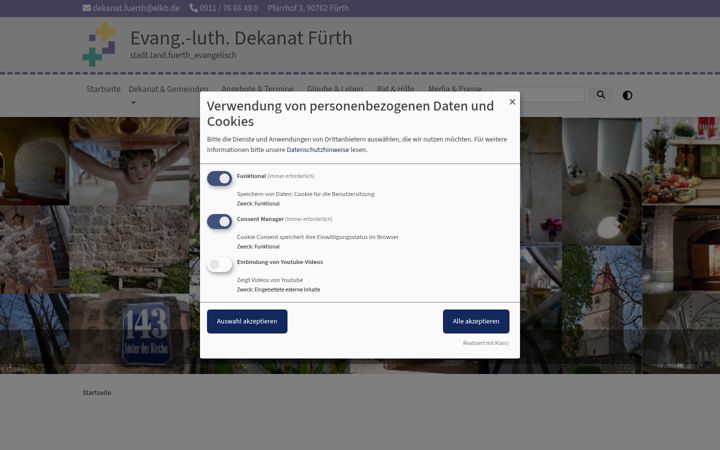This screenshot has height=450, width=720.
Task: Toggle the contrast mode icon
Action: click(x=627, y=95)
